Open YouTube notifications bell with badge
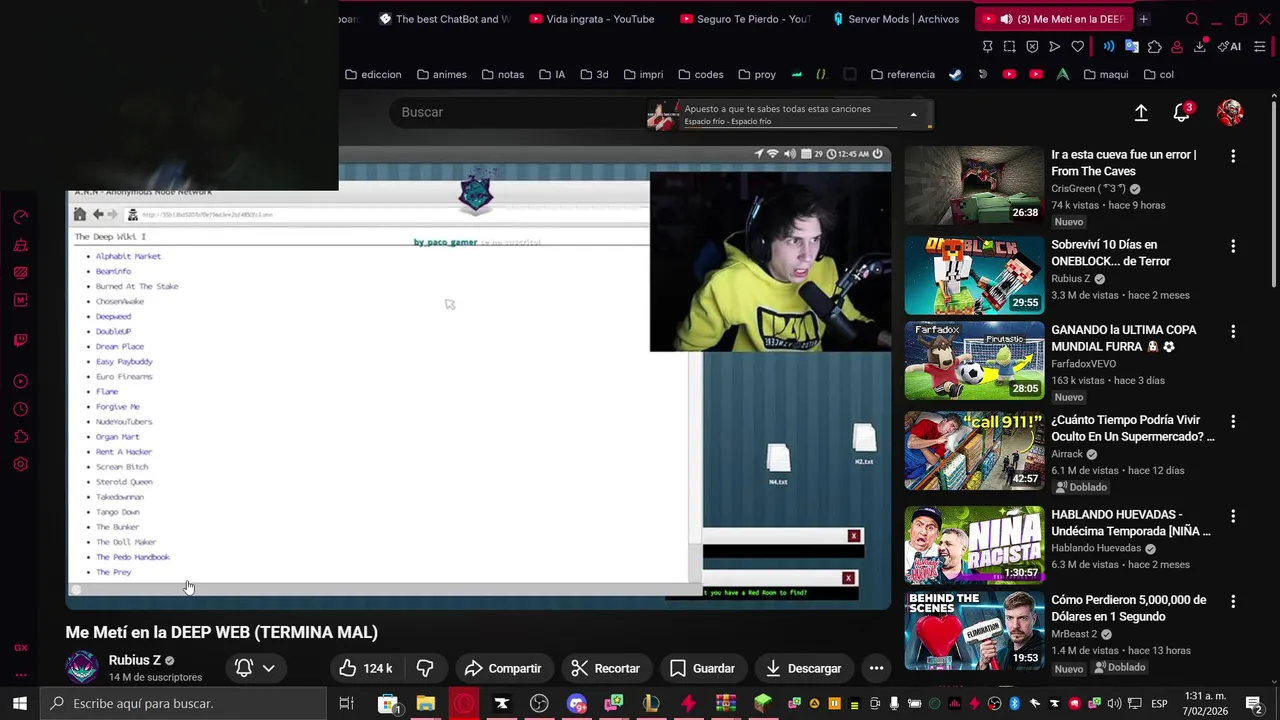 1182,112
